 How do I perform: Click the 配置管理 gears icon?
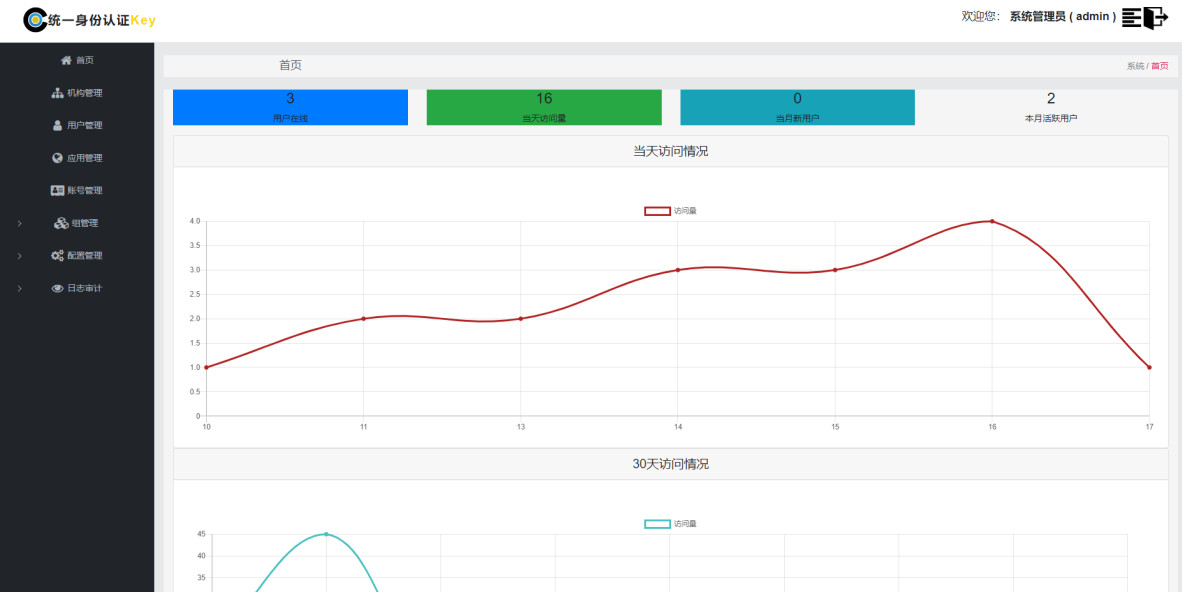click(57, 256)
